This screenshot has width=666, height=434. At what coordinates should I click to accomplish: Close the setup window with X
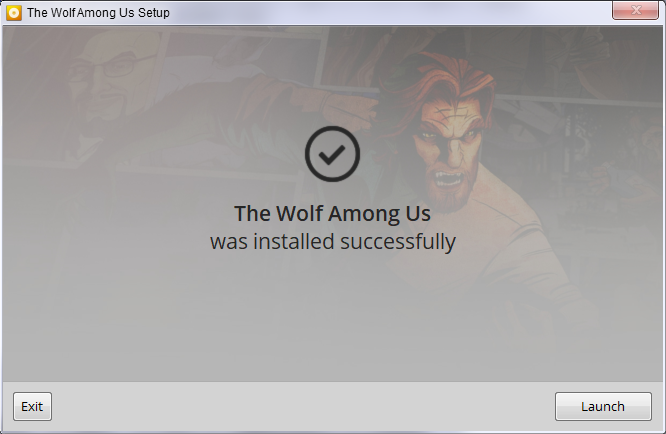click(x=635, y=10)
